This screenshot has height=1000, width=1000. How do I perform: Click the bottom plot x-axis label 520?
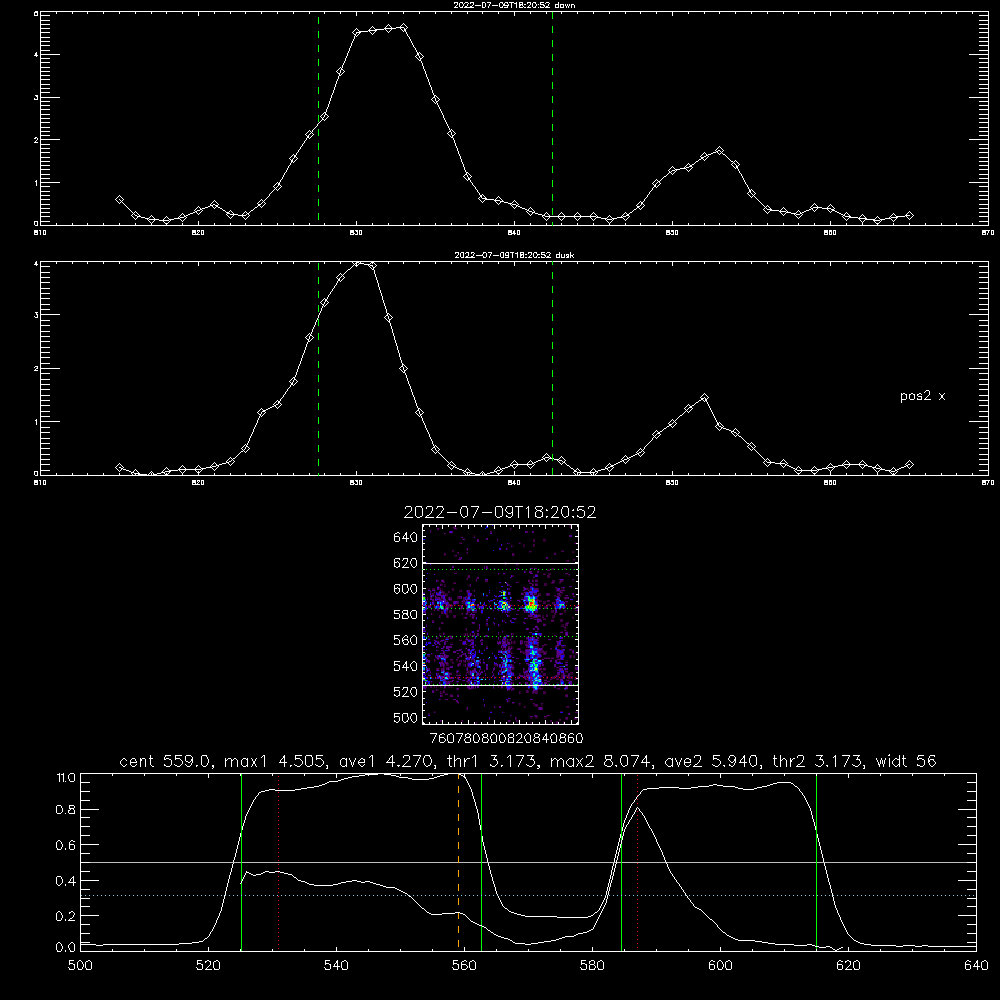208,966
